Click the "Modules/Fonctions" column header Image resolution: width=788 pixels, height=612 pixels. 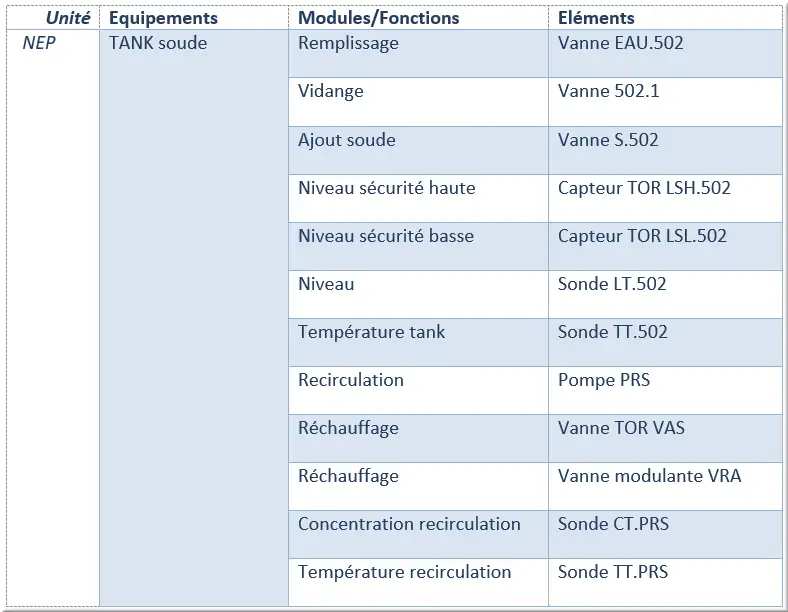[379, 18]
